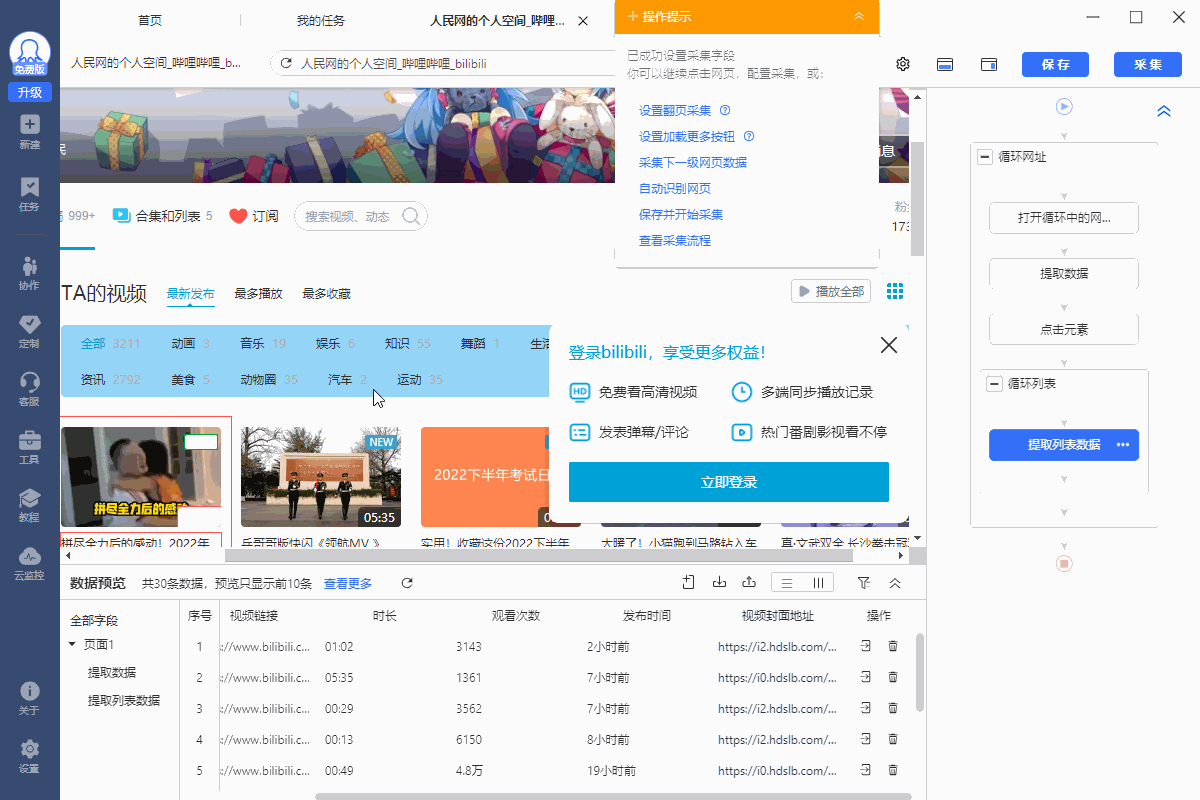Click the three-dot menu on 提取列表数据 step
1200x800 pixels.
1122,445
